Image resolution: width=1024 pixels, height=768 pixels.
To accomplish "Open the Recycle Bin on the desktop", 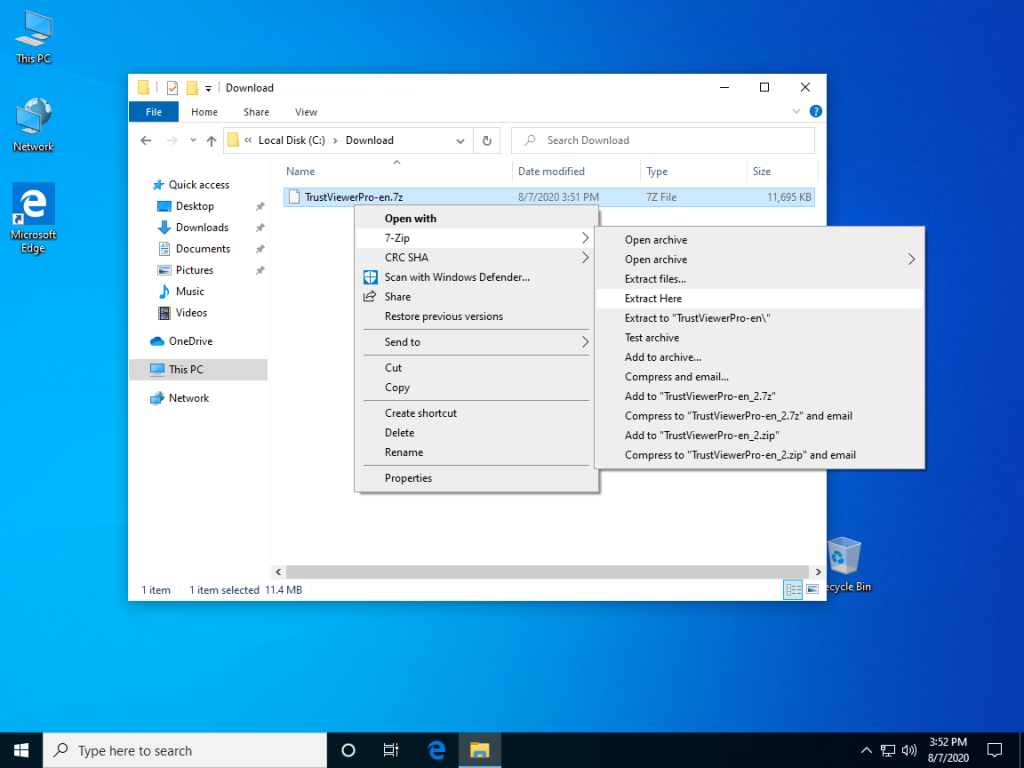I will tap(845, 564).
